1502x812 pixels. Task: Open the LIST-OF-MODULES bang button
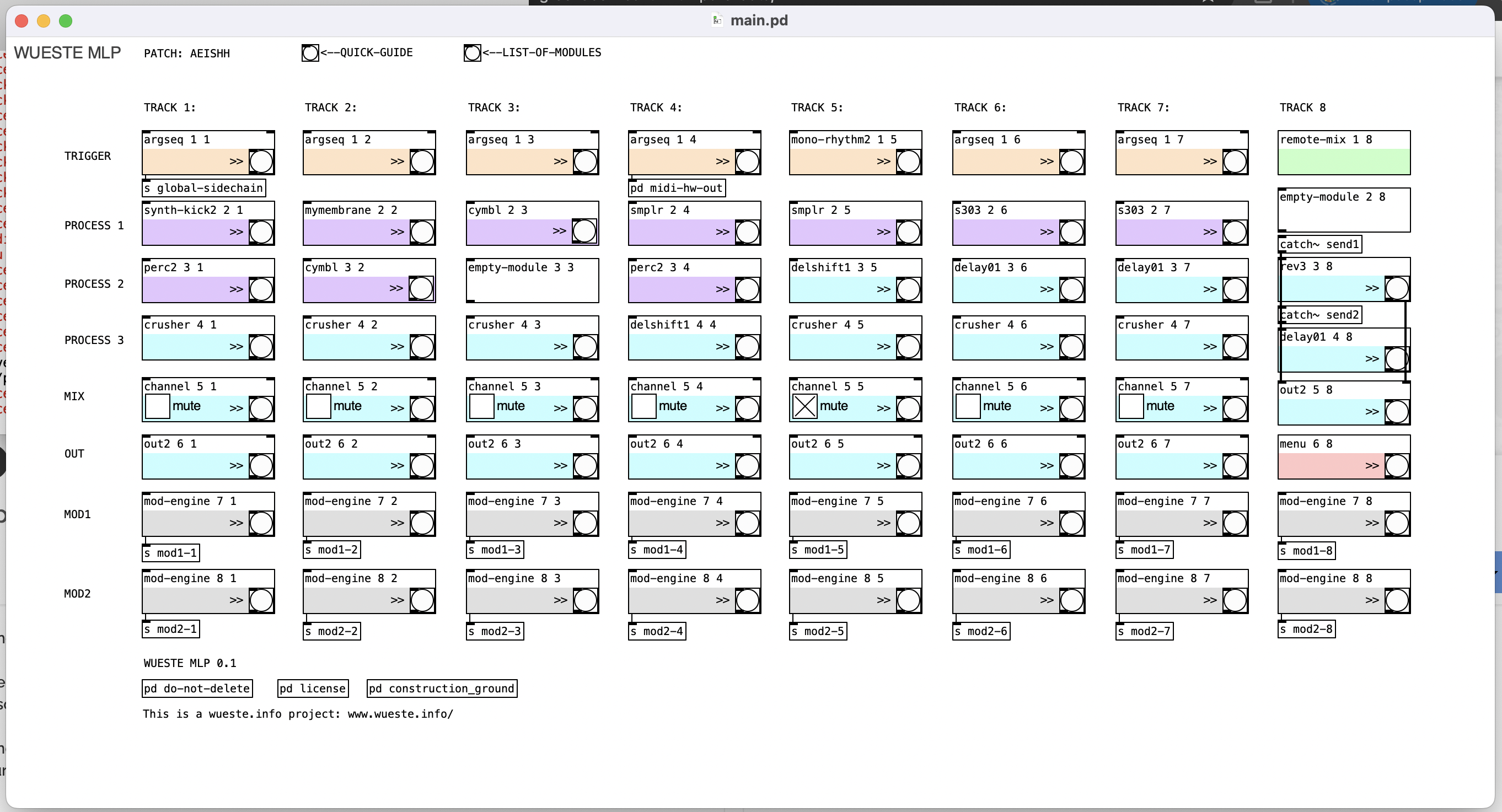[x=473, y=53]
